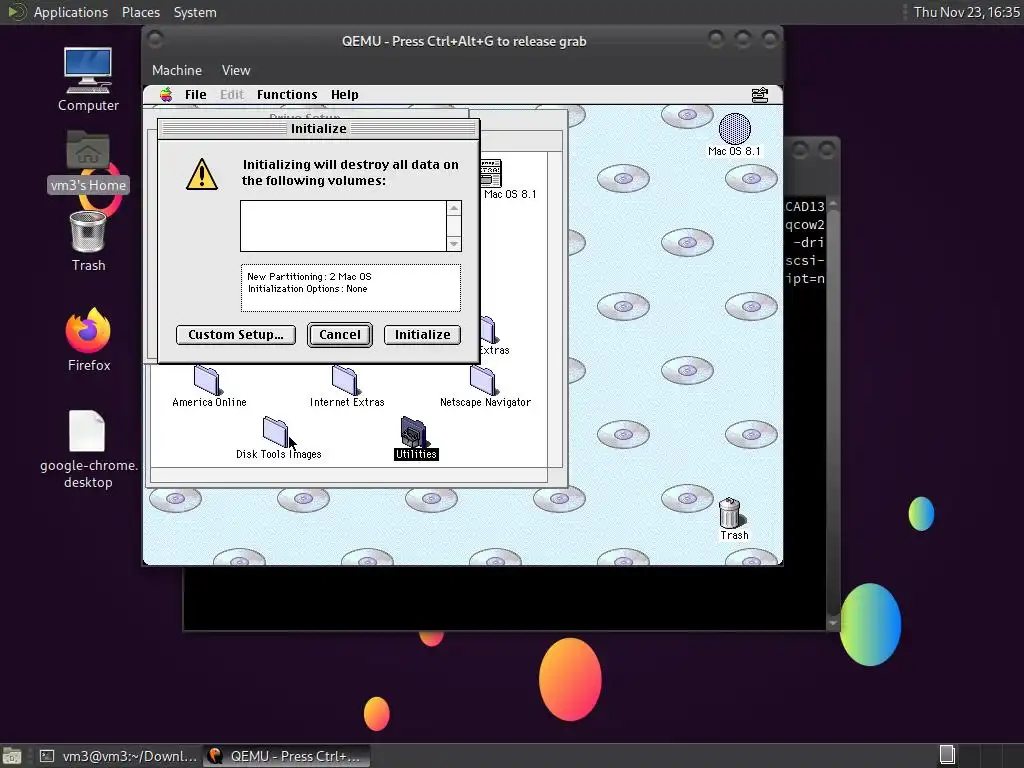Click the 'New Partitioning: 2 Mac OS' text

pos(309,277)
